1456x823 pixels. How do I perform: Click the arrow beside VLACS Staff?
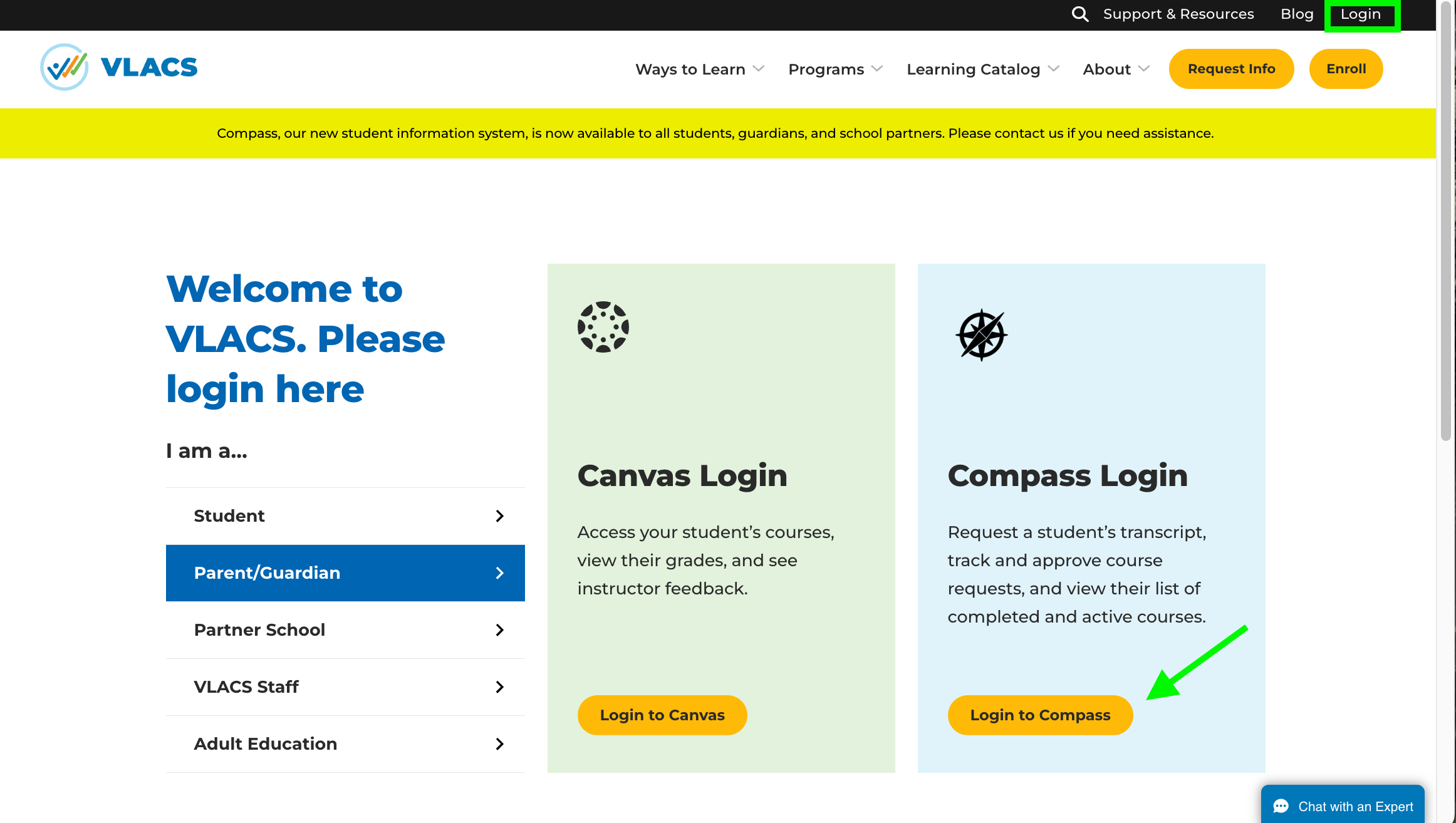(x=499, y=687)
